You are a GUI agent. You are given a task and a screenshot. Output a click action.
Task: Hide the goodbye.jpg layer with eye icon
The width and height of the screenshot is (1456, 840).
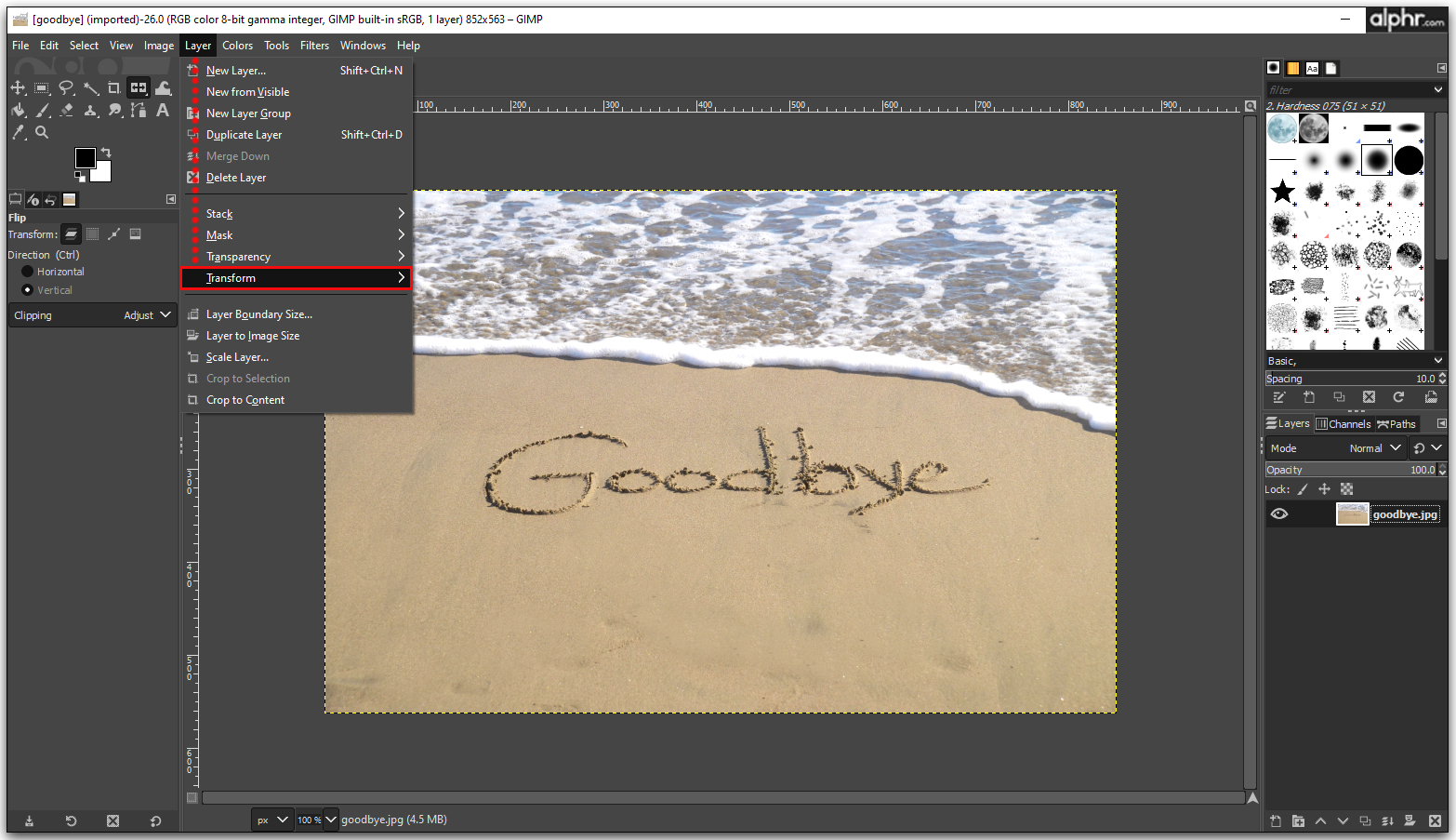[1279, 514]
